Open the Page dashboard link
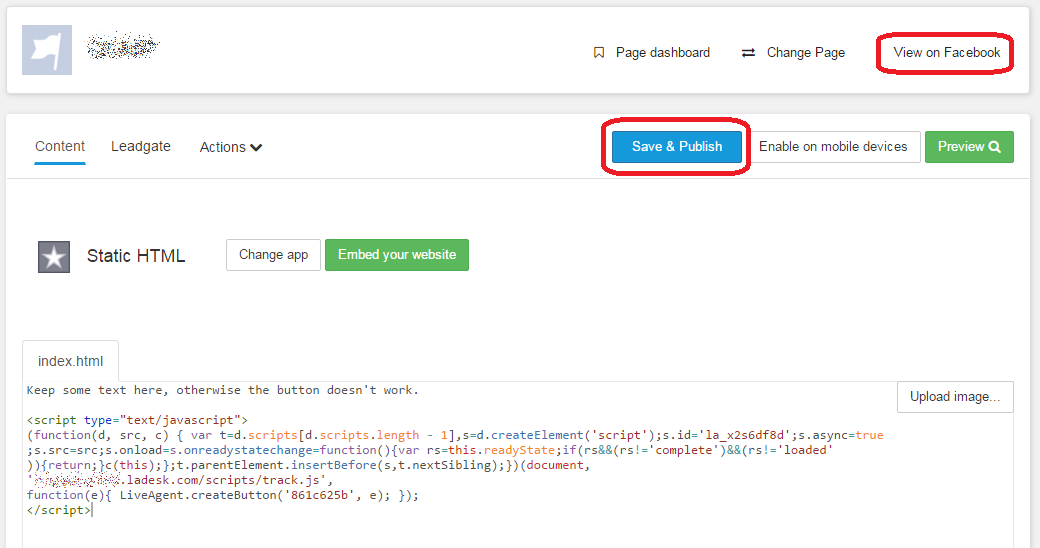 [652, 52]
